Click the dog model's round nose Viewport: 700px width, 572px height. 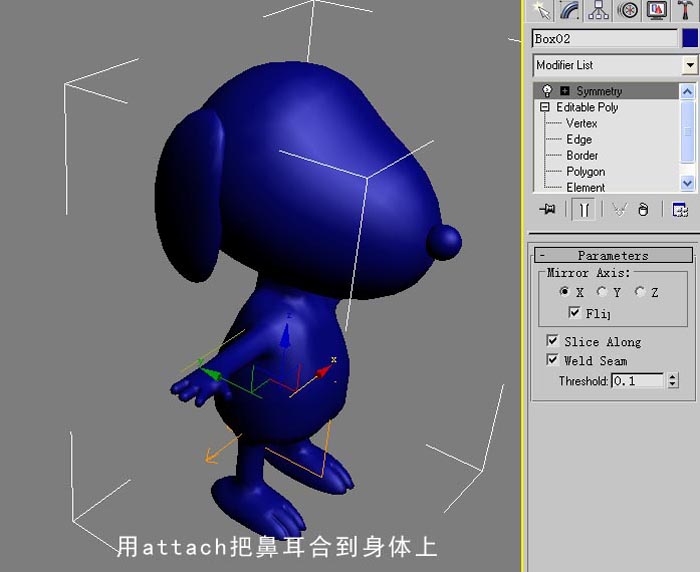tap(444, 242)
